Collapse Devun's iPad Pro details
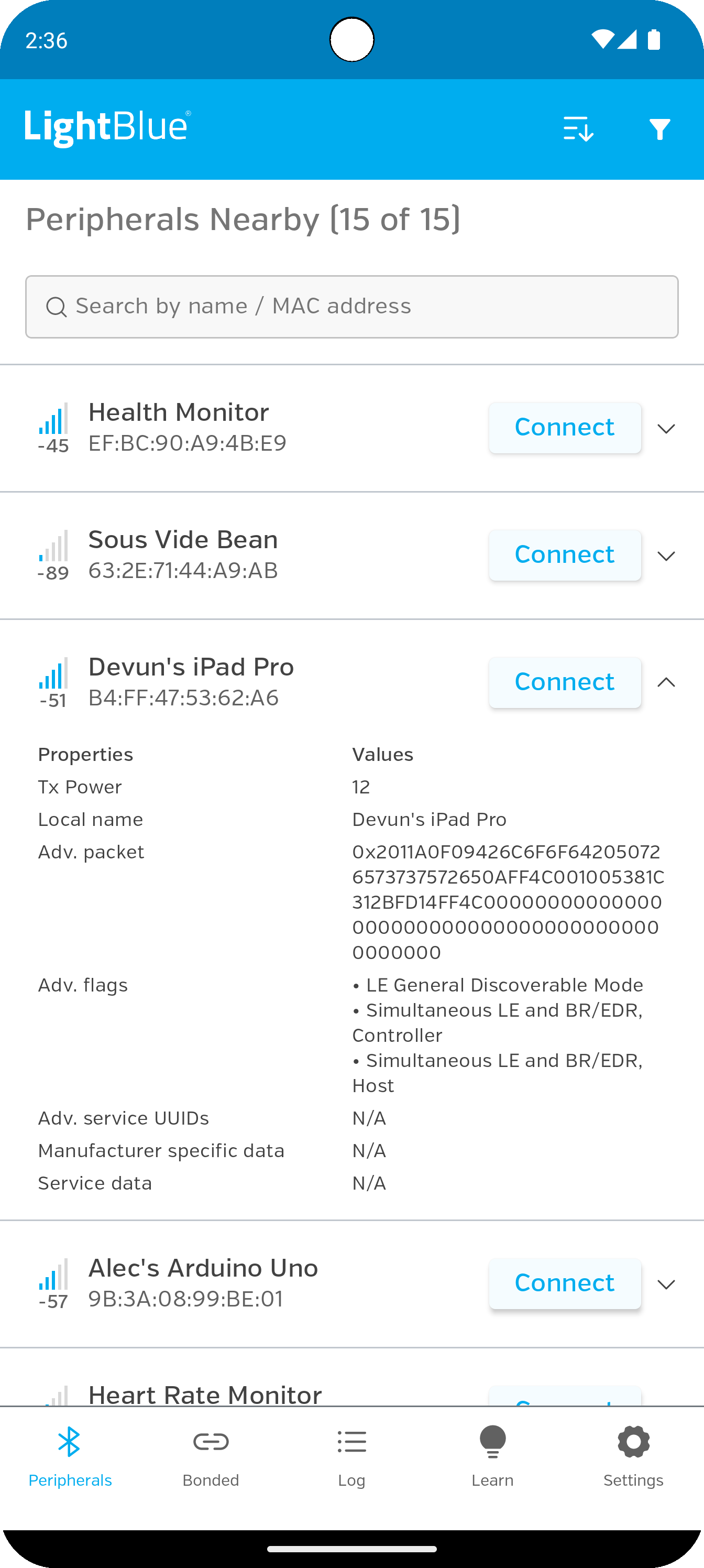 666,682
